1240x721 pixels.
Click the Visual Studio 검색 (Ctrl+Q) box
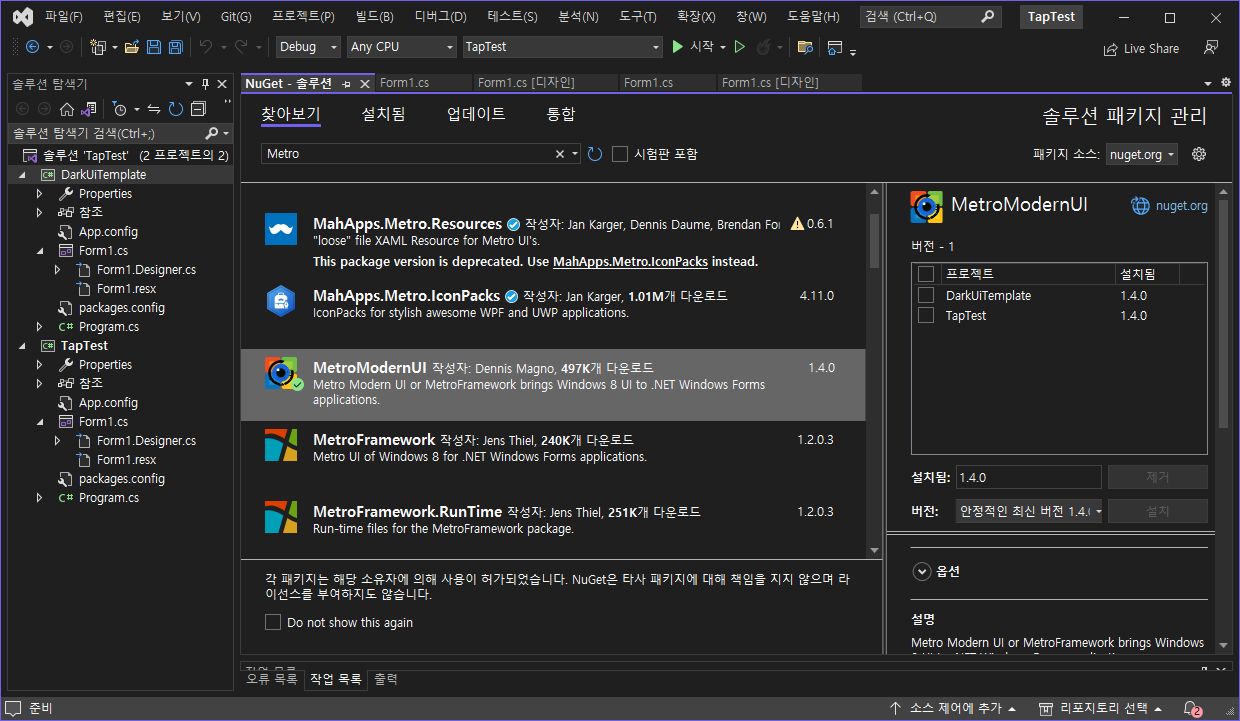[x=929, y=17]
